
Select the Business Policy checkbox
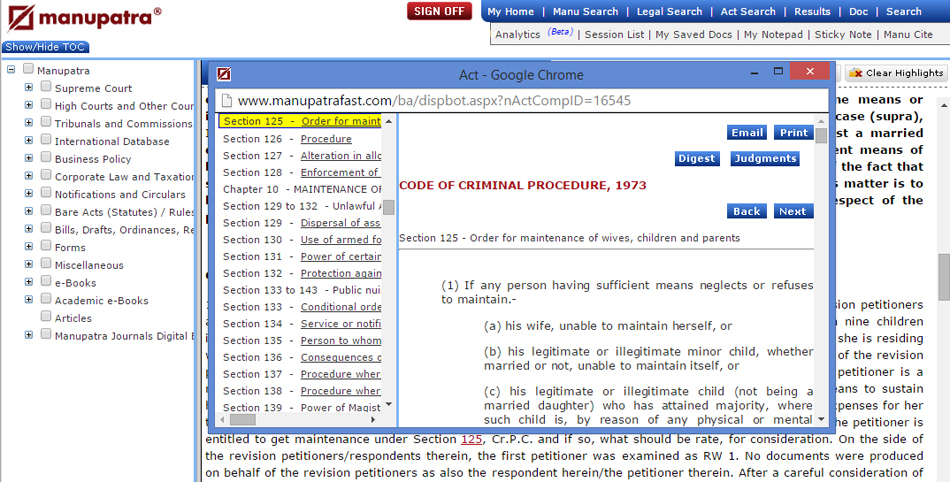pyautogui.click(x=46, y=157)
